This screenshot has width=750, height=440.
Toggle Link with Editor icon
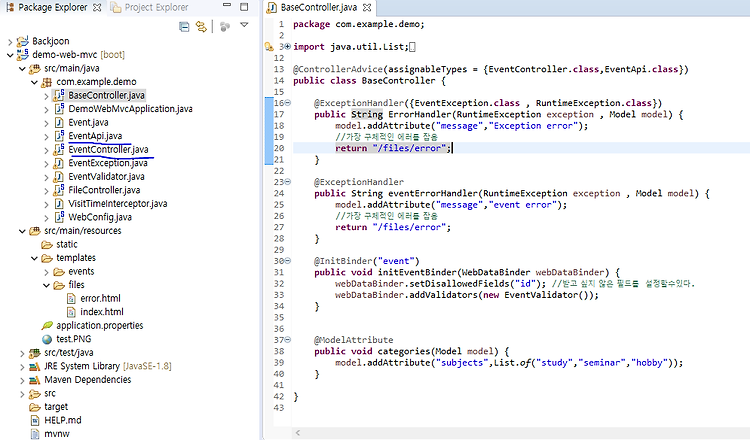201,26
